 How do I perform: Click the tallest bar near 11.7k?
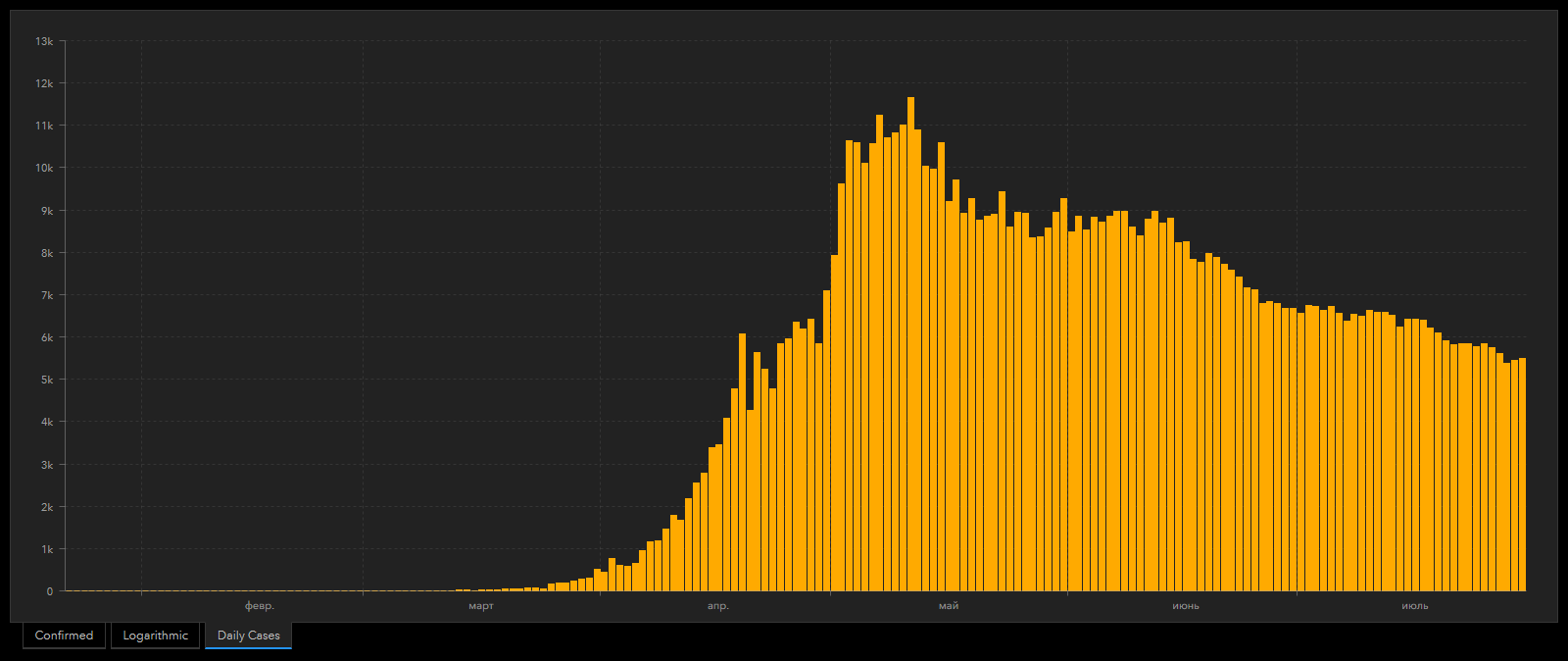point(910,344)
